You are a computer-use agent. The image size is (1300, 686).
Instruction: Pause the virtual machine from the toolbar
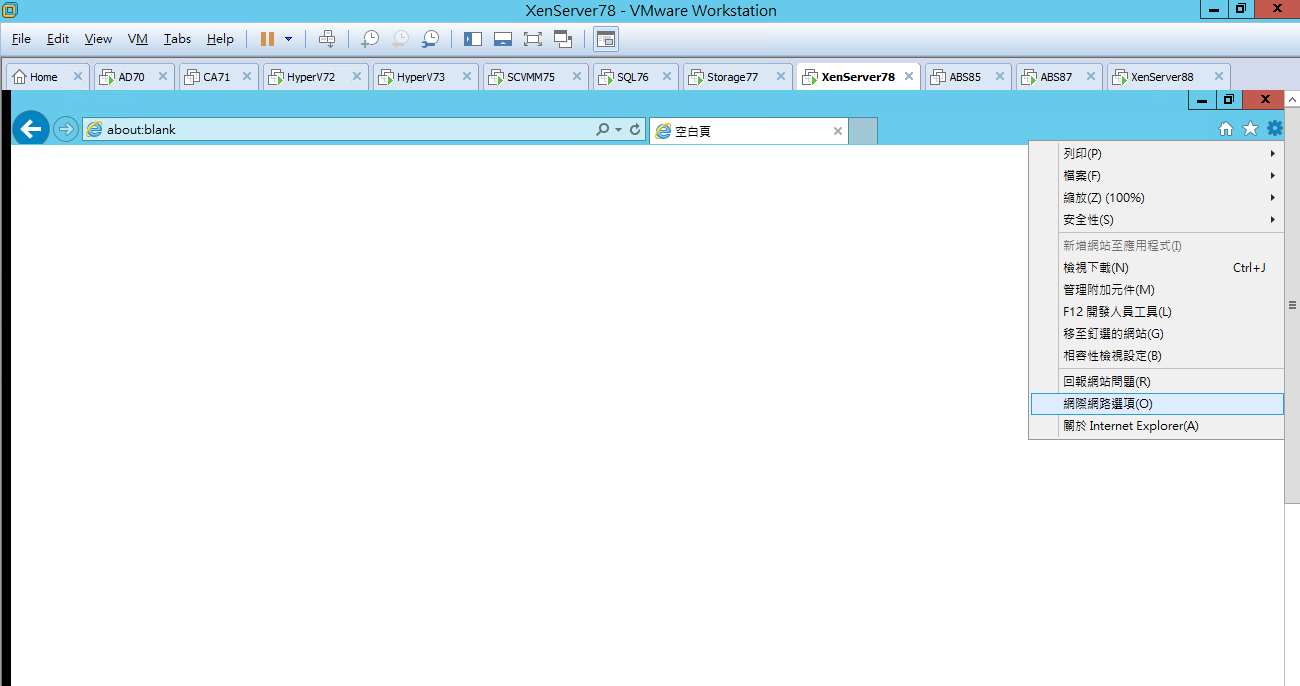tap(267, 39)
